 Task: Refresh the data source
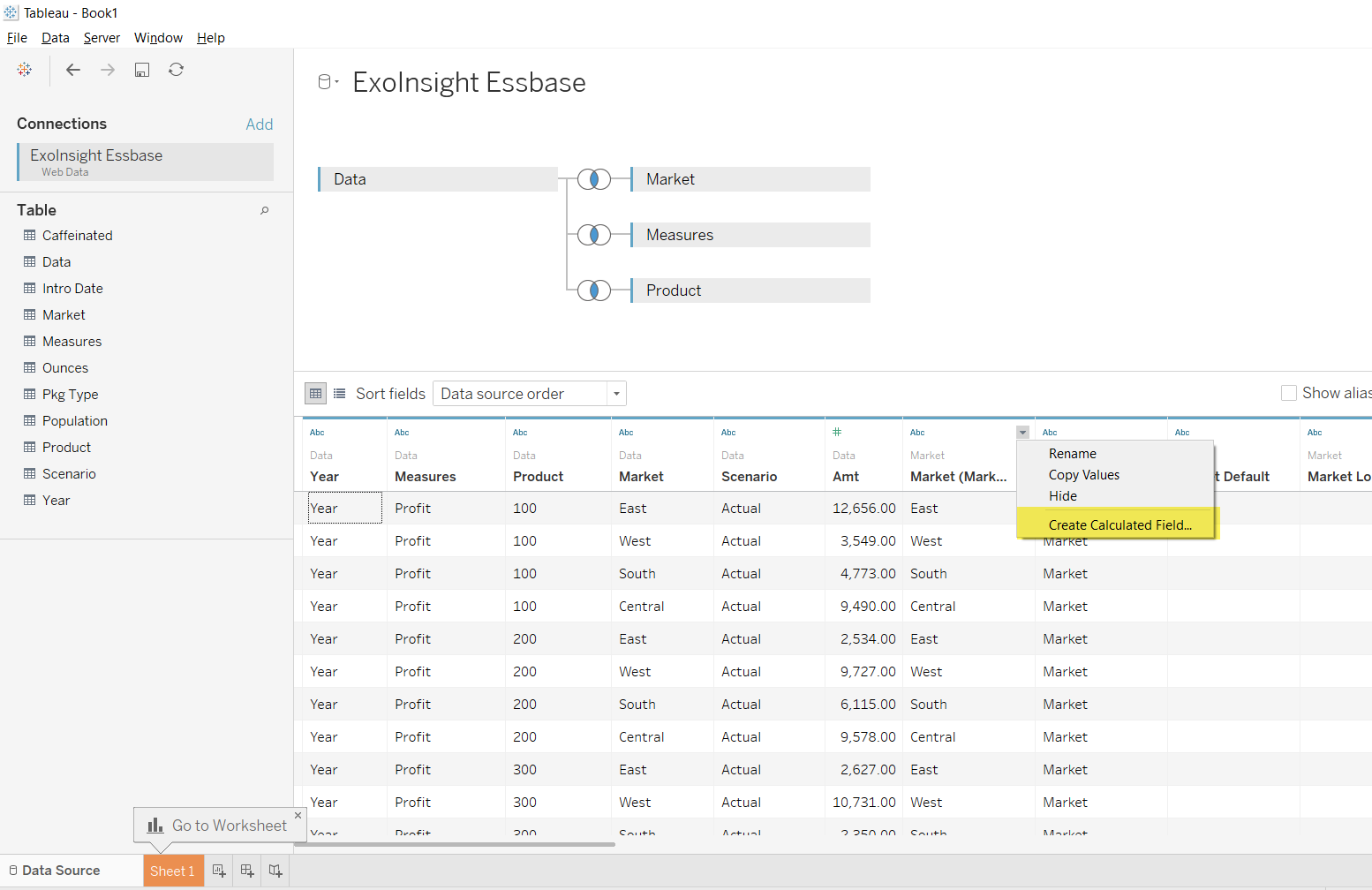(176, 70)
